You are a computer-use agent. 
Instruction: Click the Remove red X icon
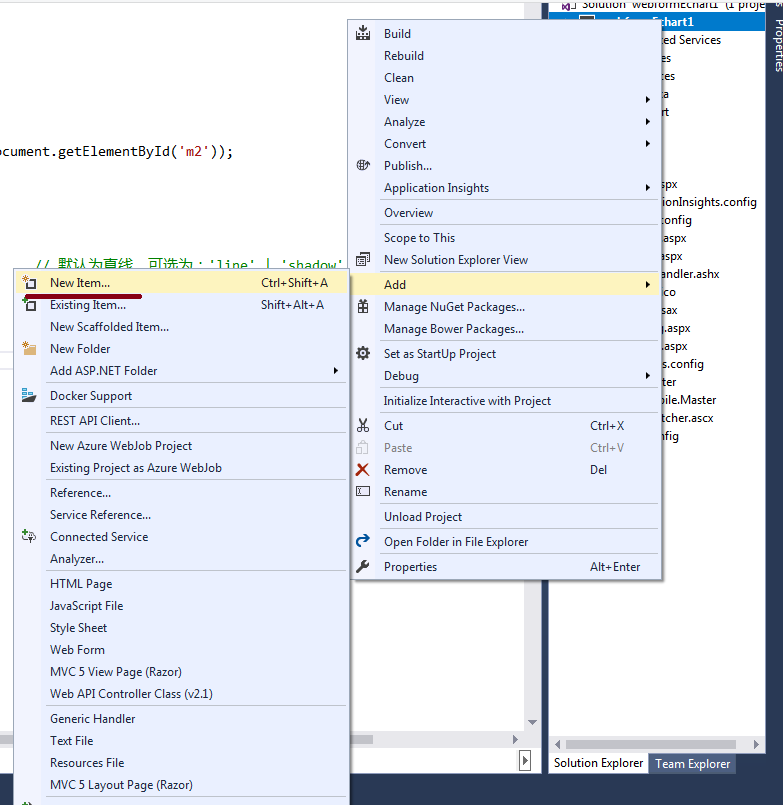point(364,469)
